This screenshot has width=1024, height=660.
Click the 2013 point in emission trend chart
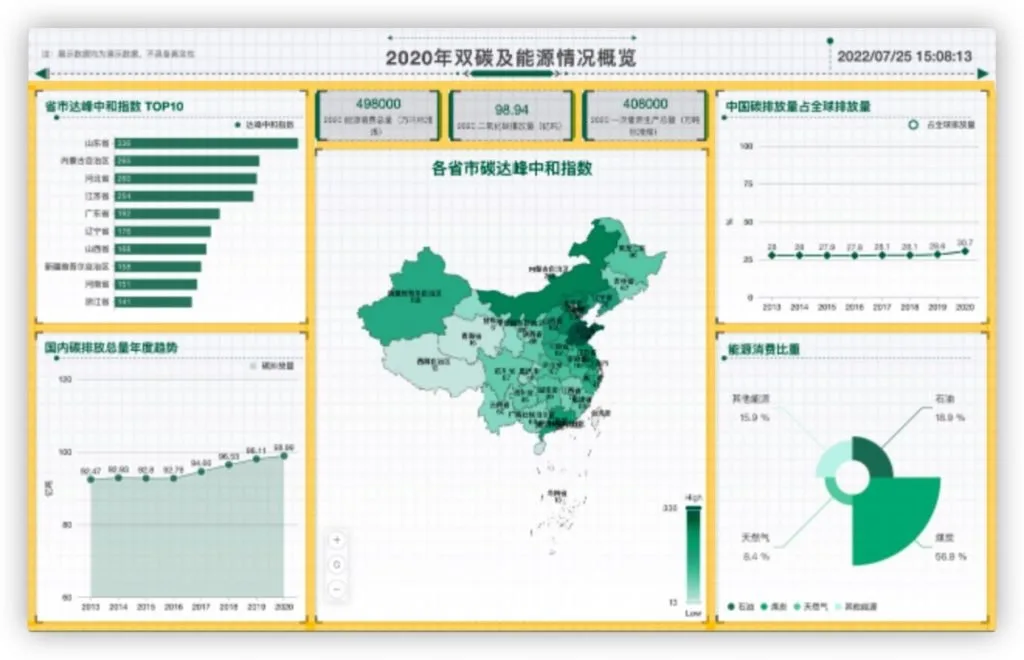pos(91,479)
